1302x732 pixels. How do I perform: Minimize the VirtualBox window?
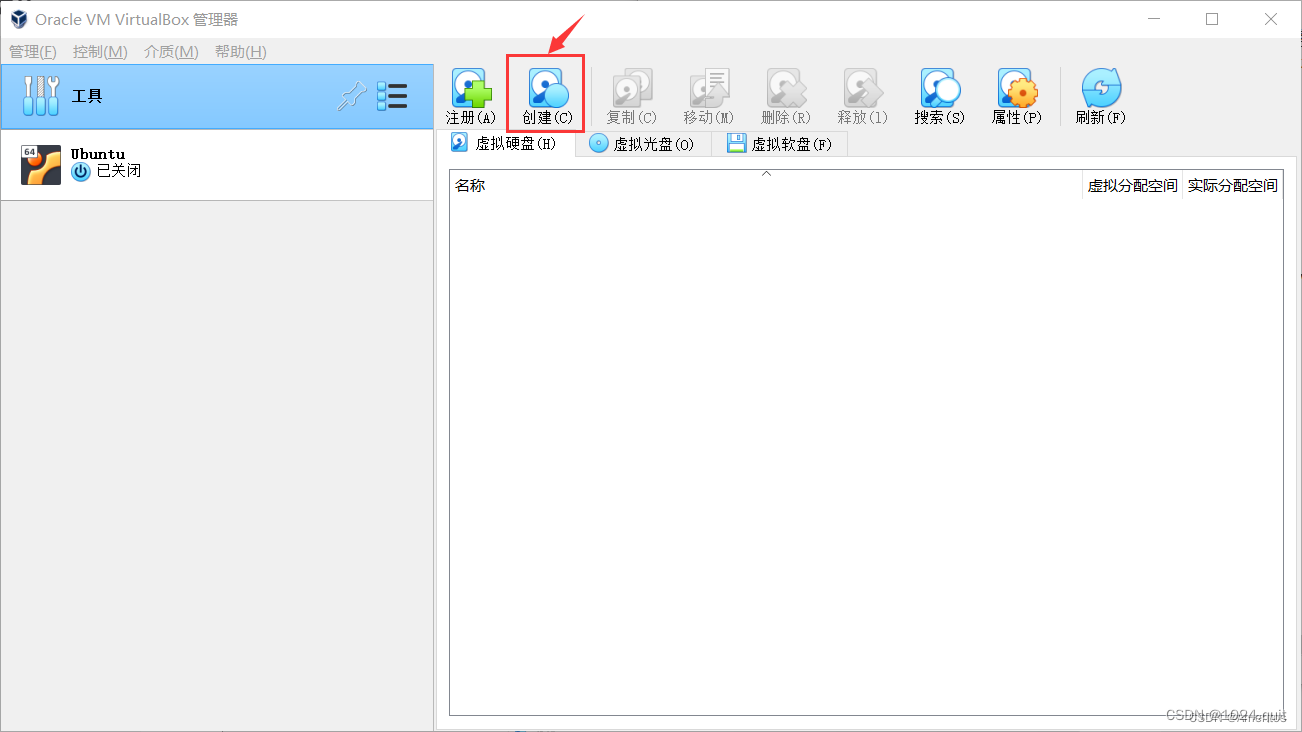[1153, 19]
